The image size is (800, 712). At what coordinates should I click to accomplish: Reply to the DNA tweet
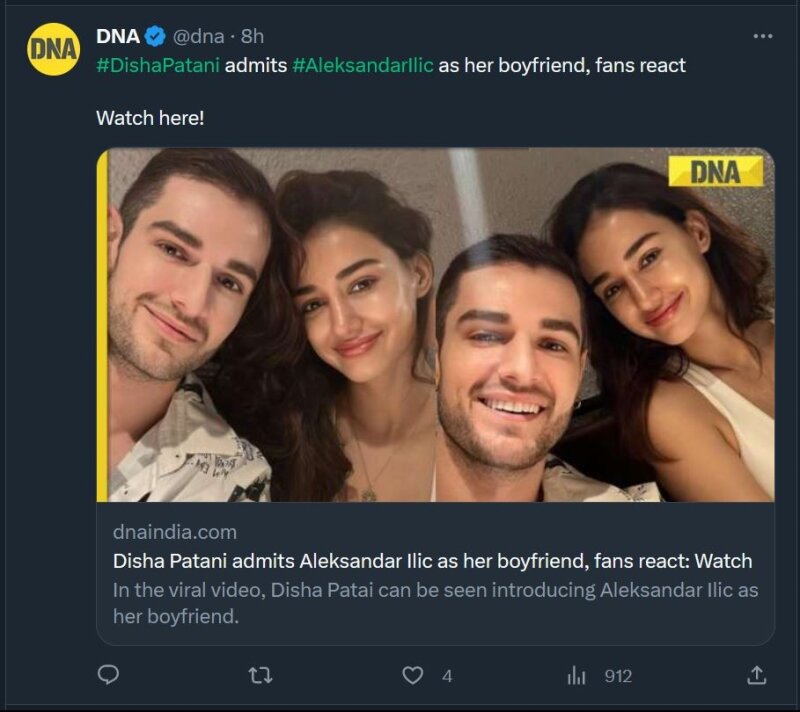pyautogui.click(x=108, y=676)
